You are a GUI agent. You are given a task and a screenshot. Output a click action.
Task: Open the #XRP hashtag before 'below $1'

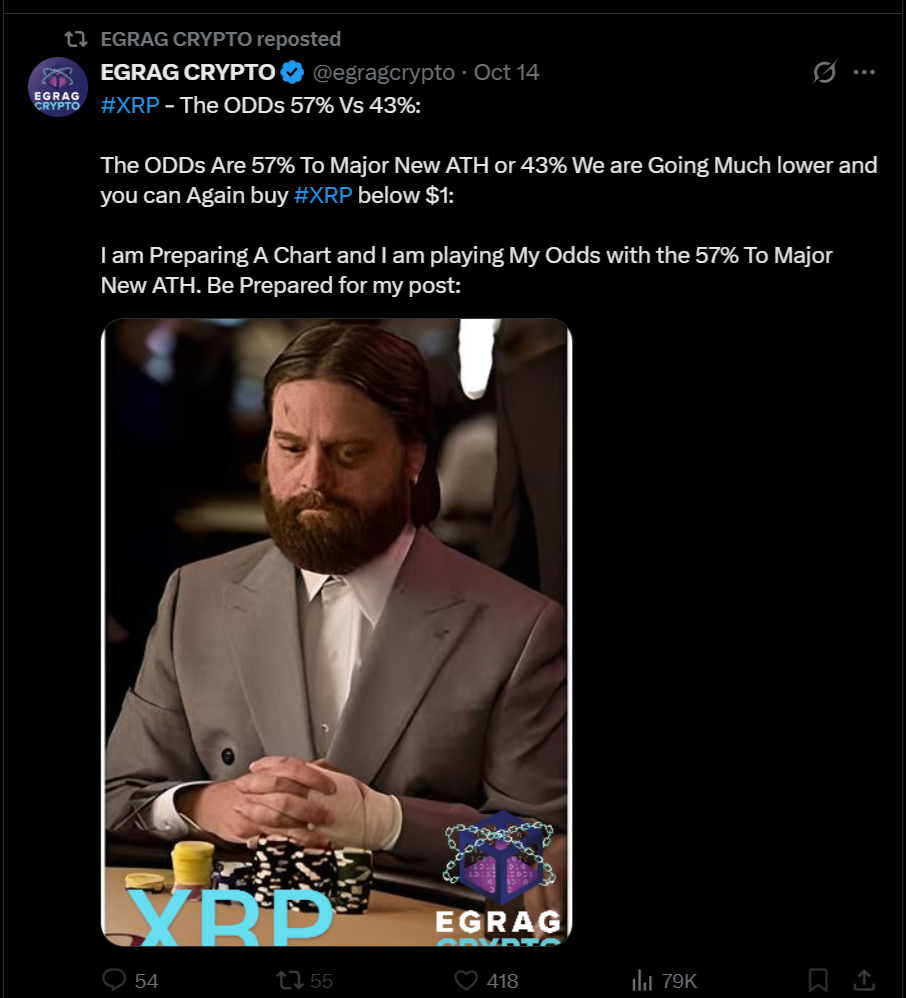click(x=323, y=195)
